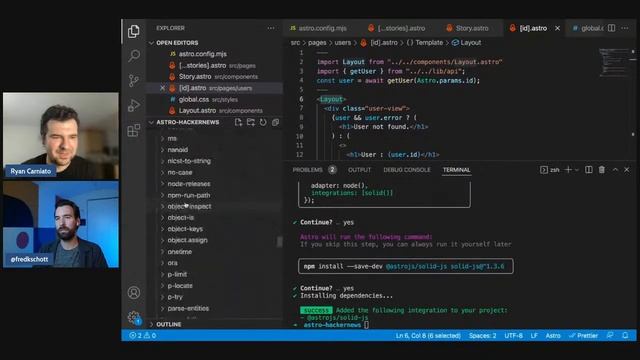Open errors and warnings status item
The width and height of the screenshot is (640, 360).
pos(142,336)
